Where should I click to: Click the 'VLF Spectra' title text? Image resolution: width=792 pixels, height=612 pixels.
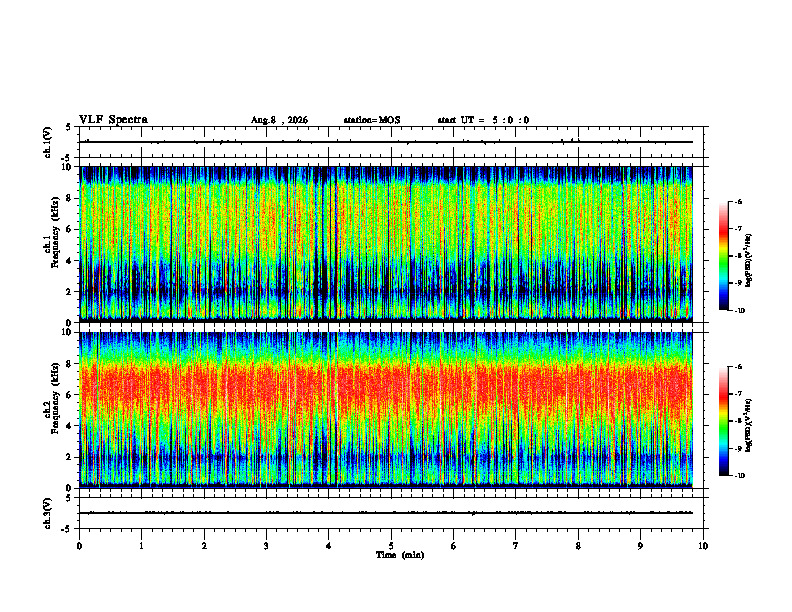pyautogui.click(x=113, y=120)
